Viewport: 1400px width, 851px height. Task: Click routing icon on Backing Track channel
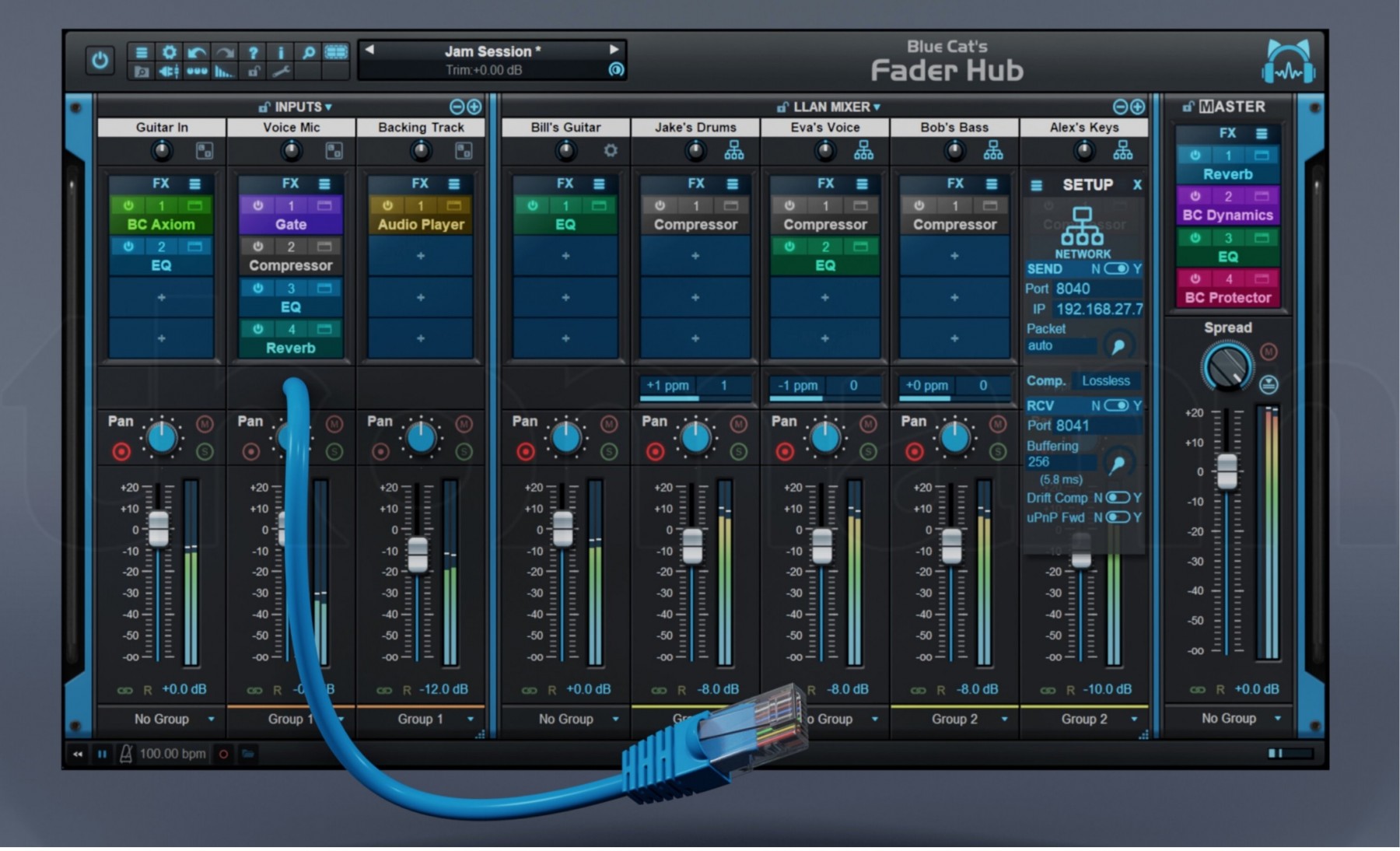pos(464,151)
